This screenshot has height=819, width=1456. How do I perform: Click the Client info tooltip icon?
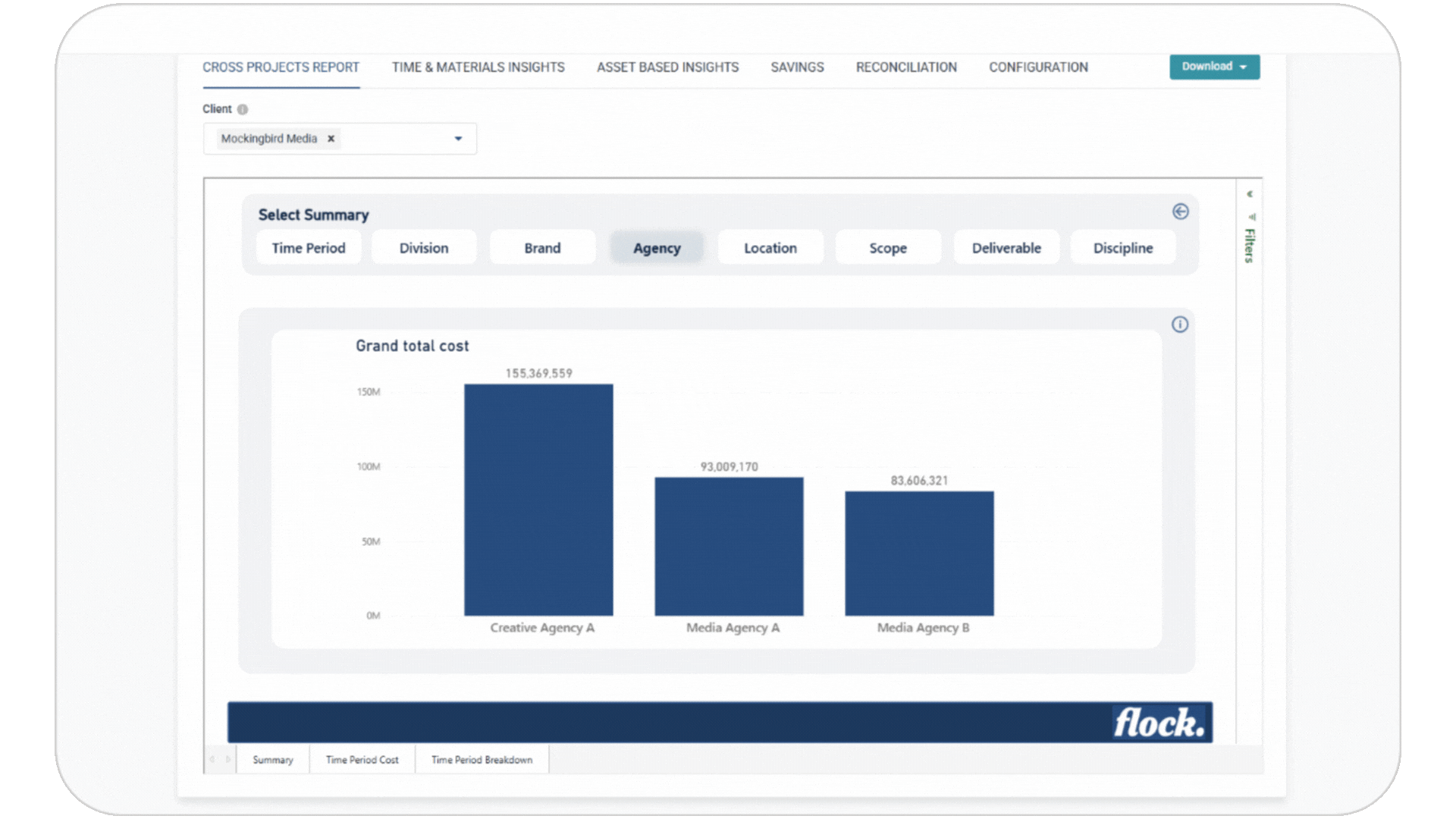(x=243, y=109)
